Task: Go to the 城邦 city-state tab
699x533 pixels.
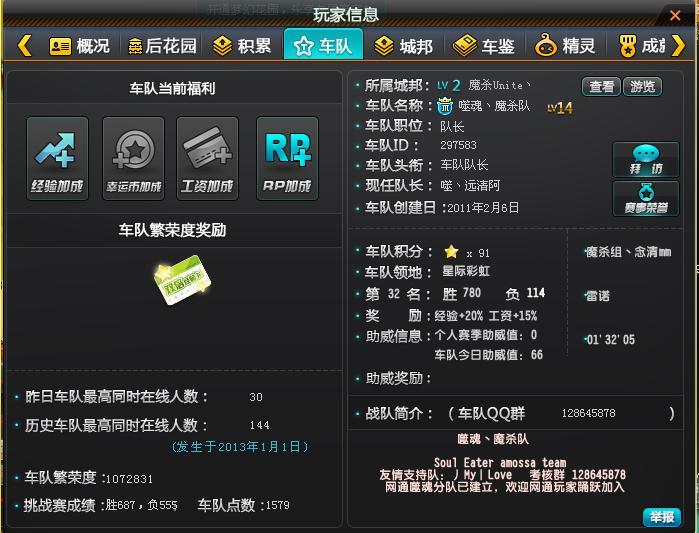Action: tap(403, 46)
